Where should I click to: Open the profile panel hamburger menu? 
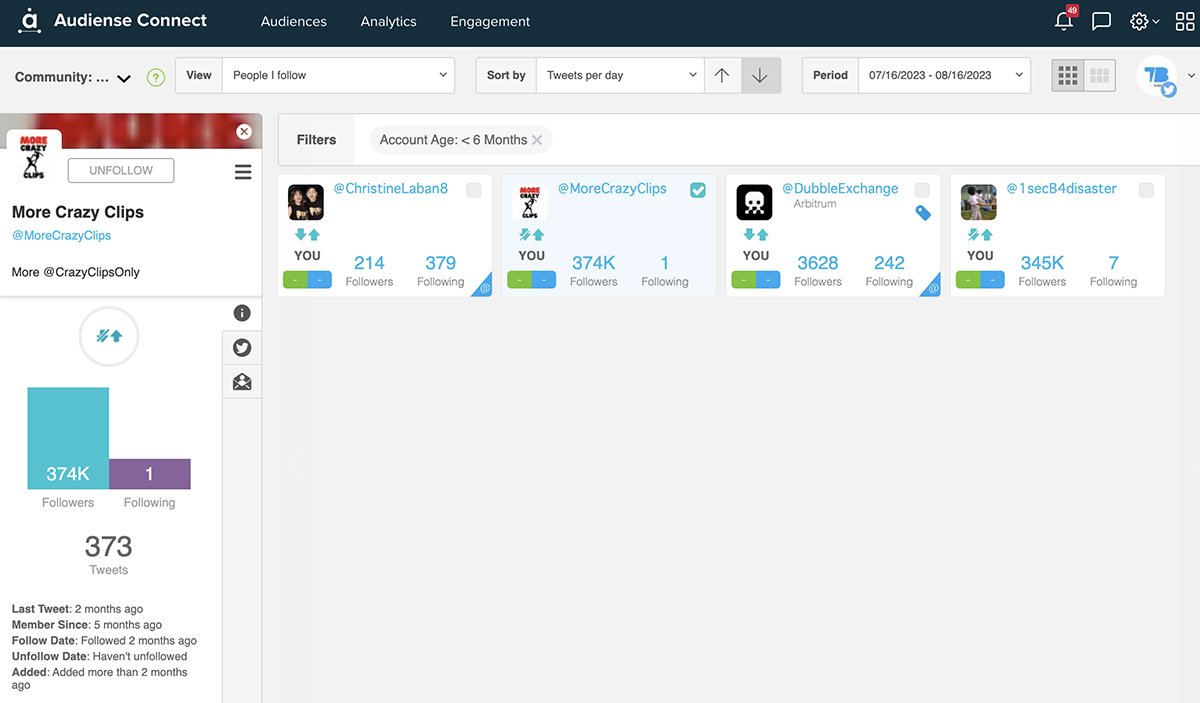click(x=243, y=172)
